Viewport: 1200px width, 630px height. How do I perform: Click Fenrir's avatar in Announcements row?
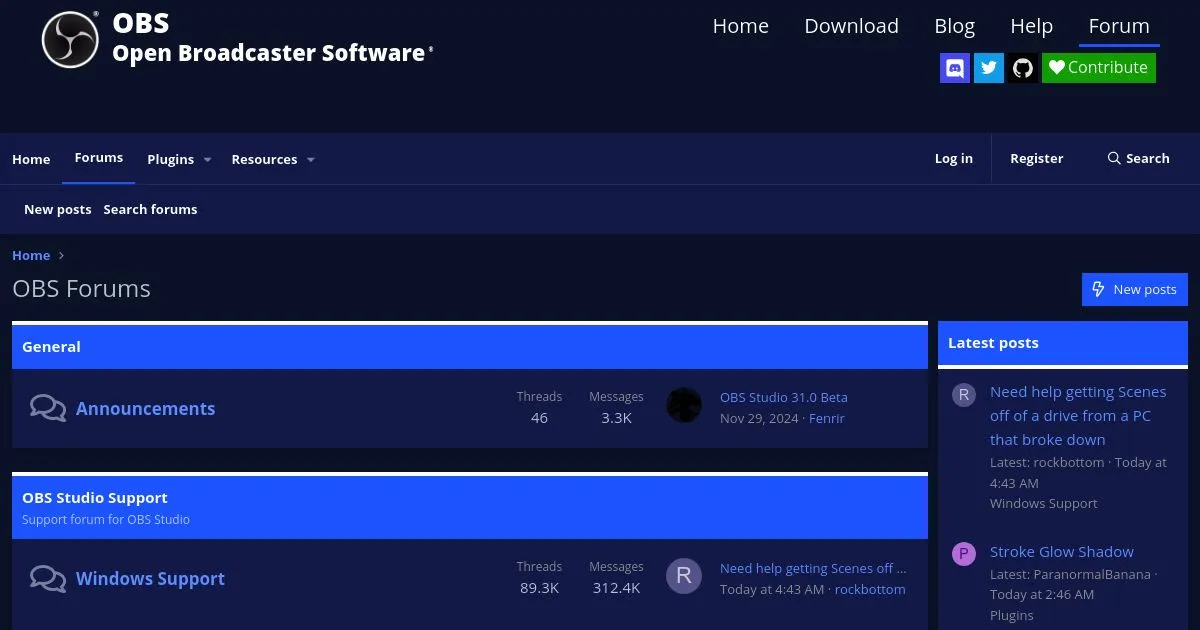click(684, 405)
